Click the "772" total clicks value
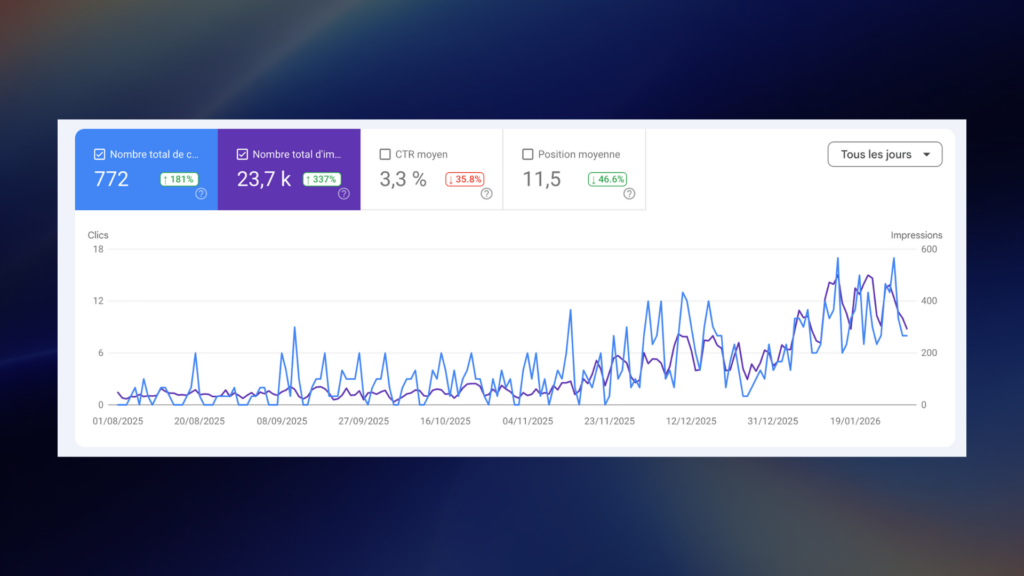This screenshot has width=1024, height=576. 110,178
